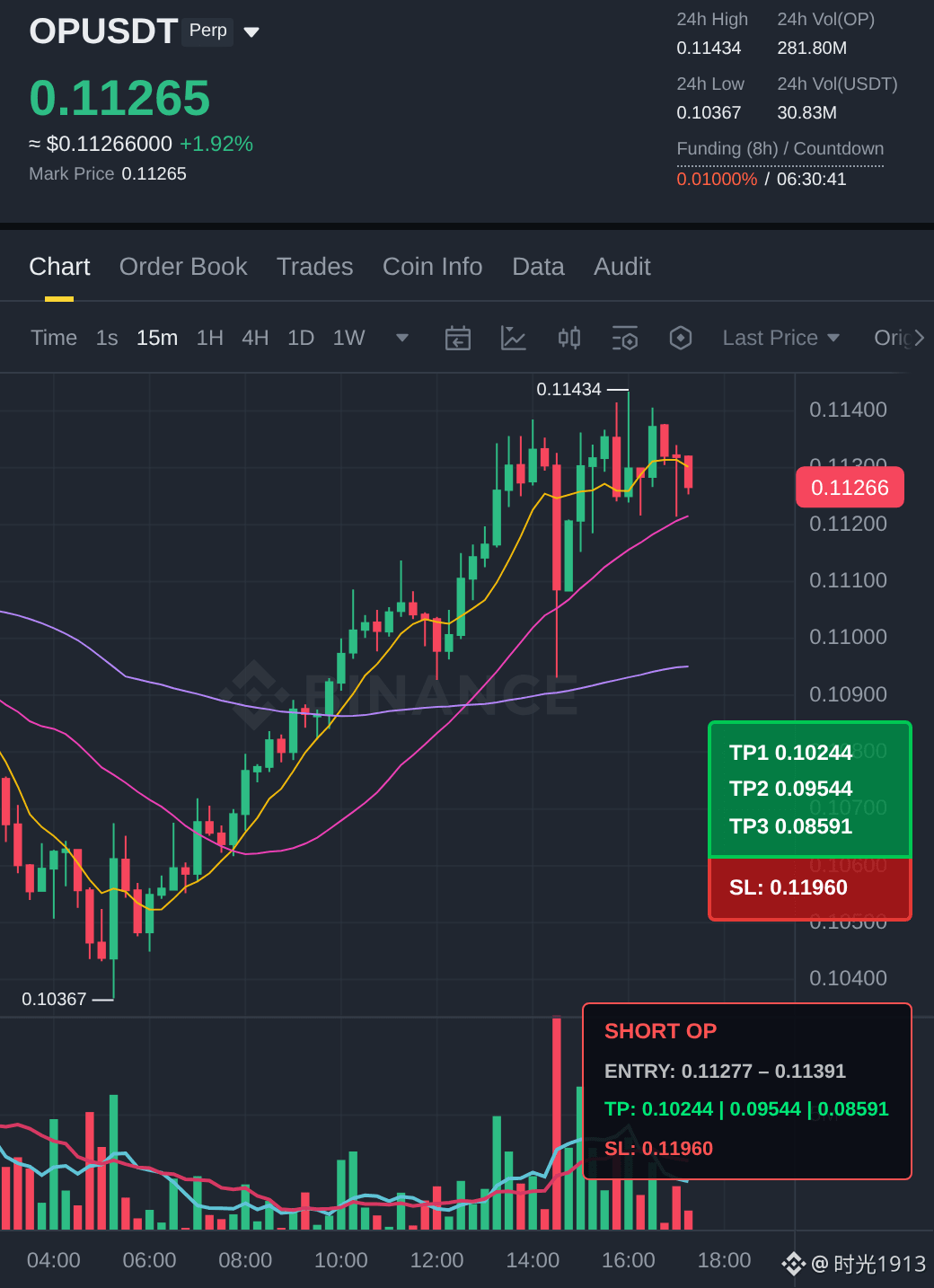Click the 0.11400 price axis label
Screen dimensions: 934x1288
pyautogui.click(x=848, y=410)
